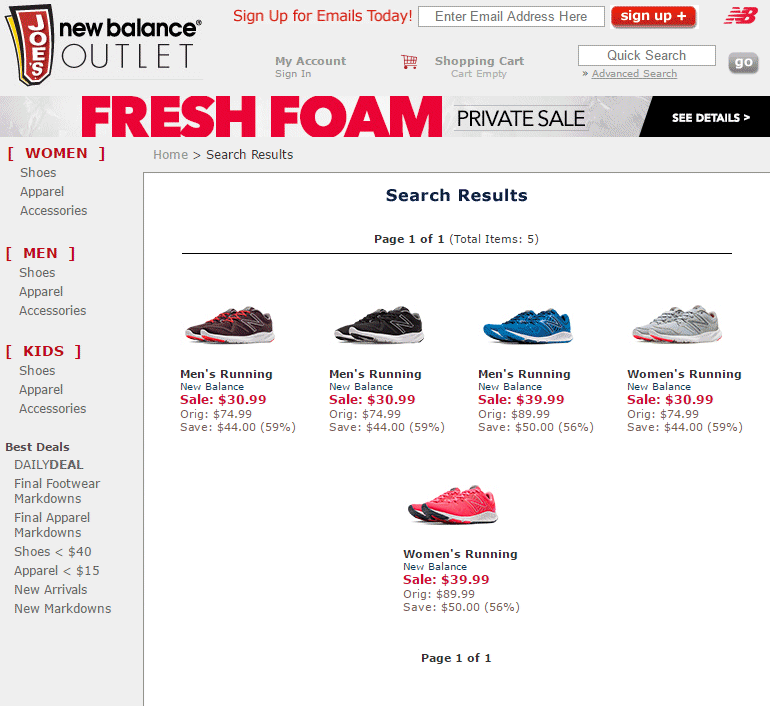Click the go search button

[x=743, y=62]
